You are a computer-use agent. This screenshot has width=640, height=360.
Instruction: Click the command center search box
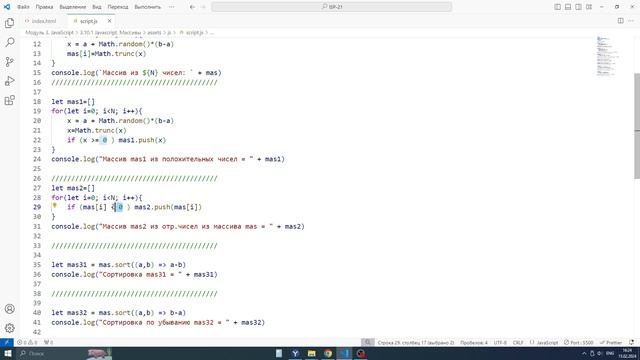pyautogui.click(x=331, y=7)
